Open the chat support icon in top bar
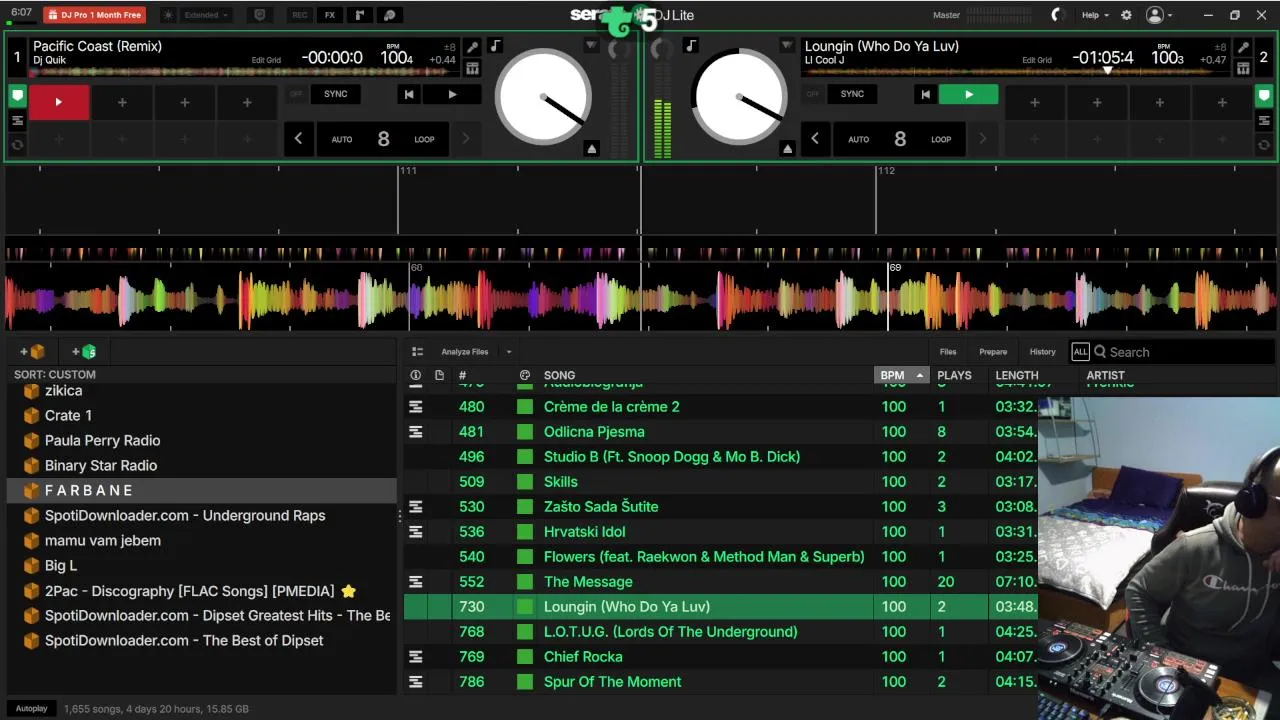The image size is (1280, 720). pyautogui.click(x=260, y=15)
